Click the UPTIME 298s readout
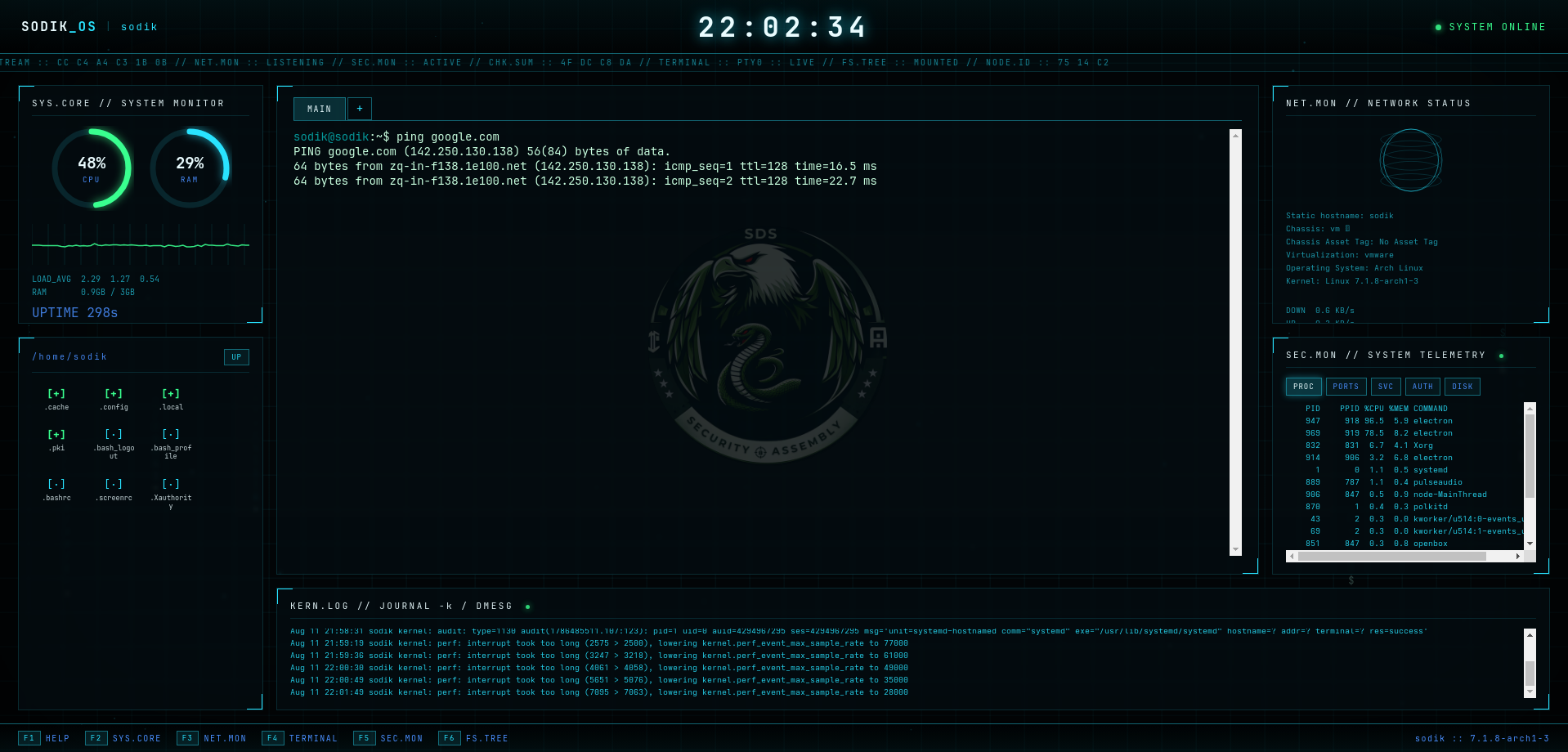Viewport: 1568px width, 752px height. (74, 313)
